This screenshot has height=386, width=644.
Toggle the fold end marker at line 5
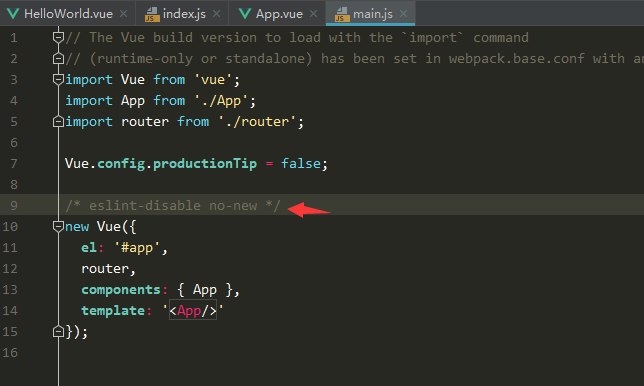(x=58, y=122)
